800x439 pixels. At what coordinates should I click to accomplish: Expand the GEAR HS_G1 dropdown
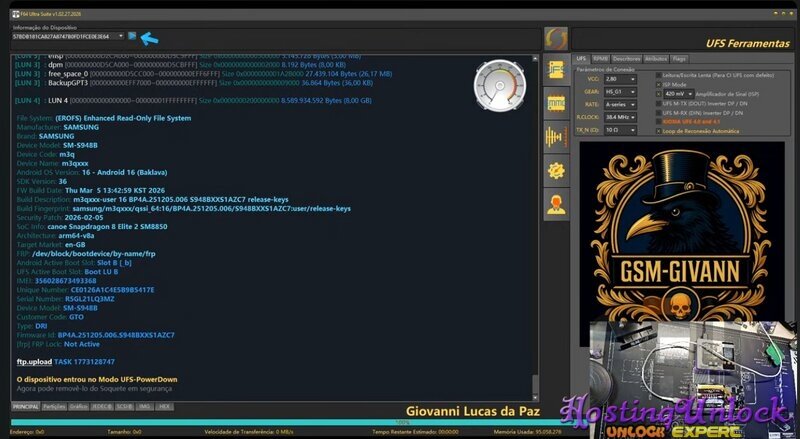tap(619, 90)
